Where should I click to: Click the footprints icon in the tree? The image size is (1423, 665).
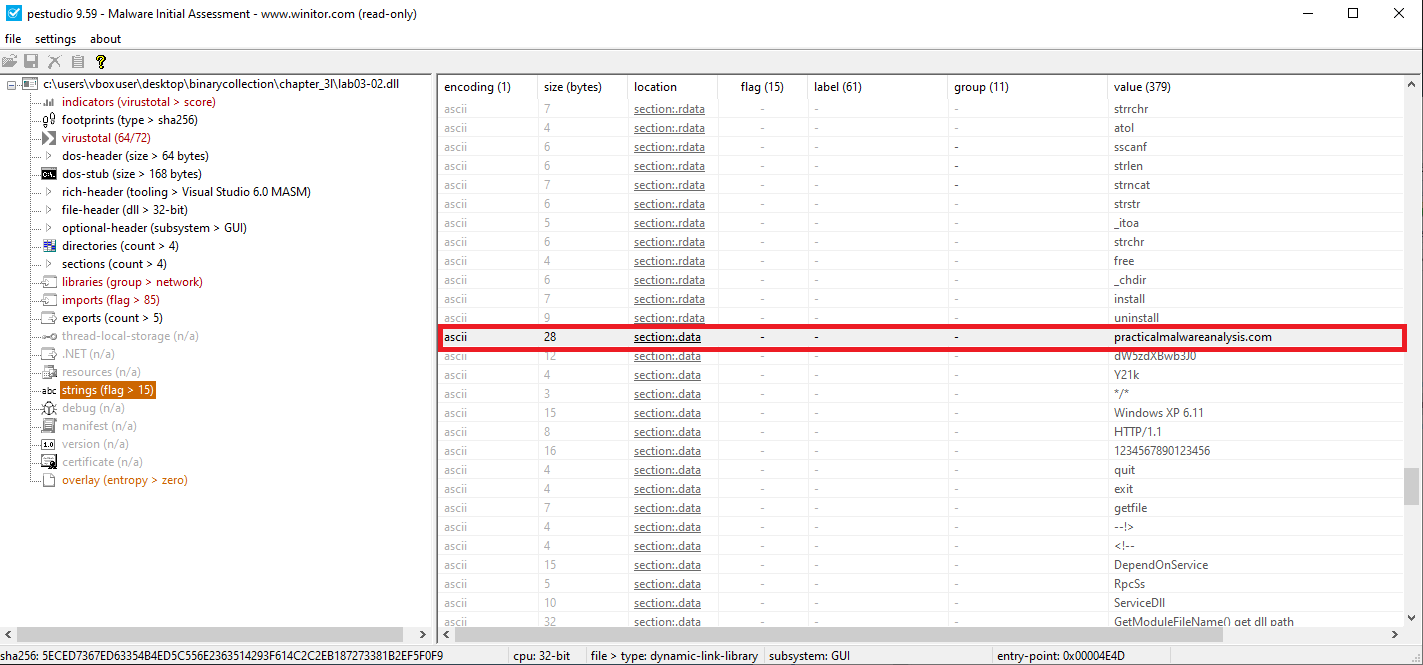pos(49,120)
